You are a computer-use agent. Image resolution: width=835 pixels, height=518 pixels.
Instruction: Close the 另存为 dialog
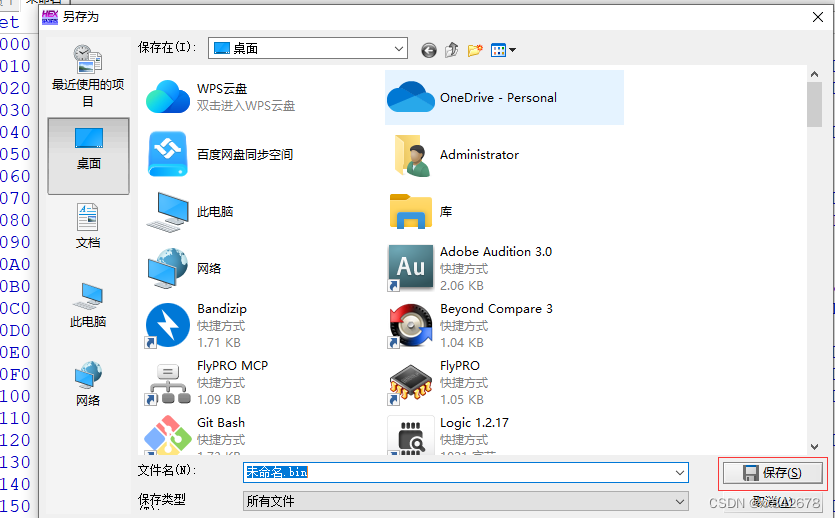pos(818,18)
